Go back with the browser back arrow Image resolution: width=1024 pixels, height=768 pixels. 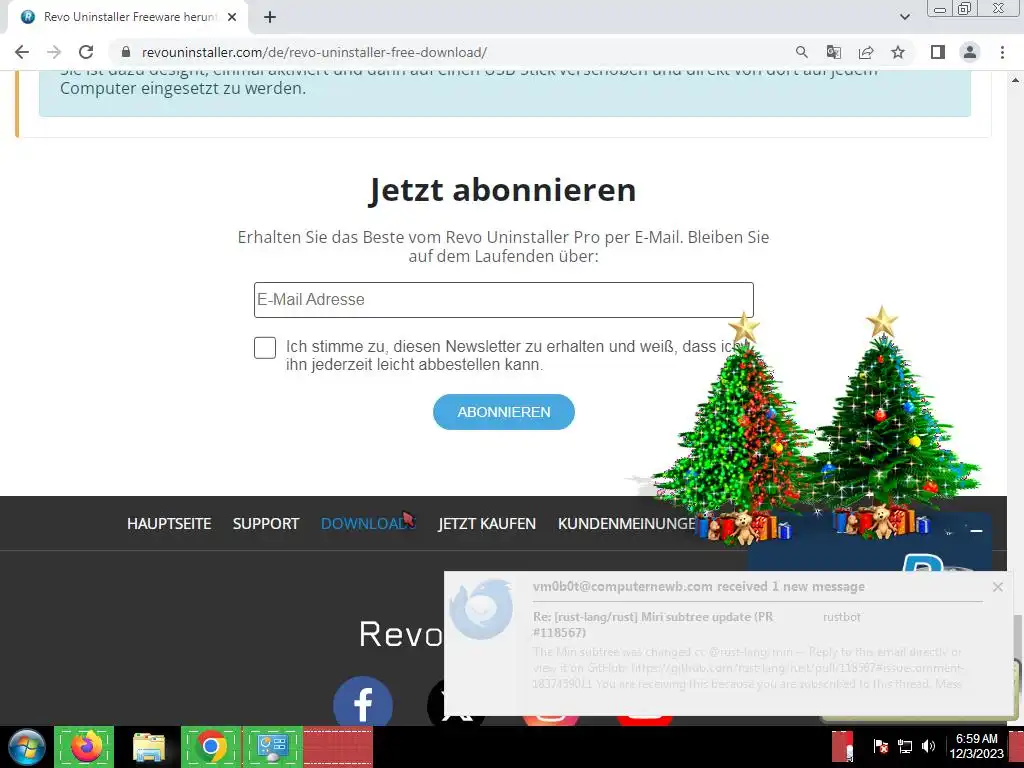(x=22, y=52)
